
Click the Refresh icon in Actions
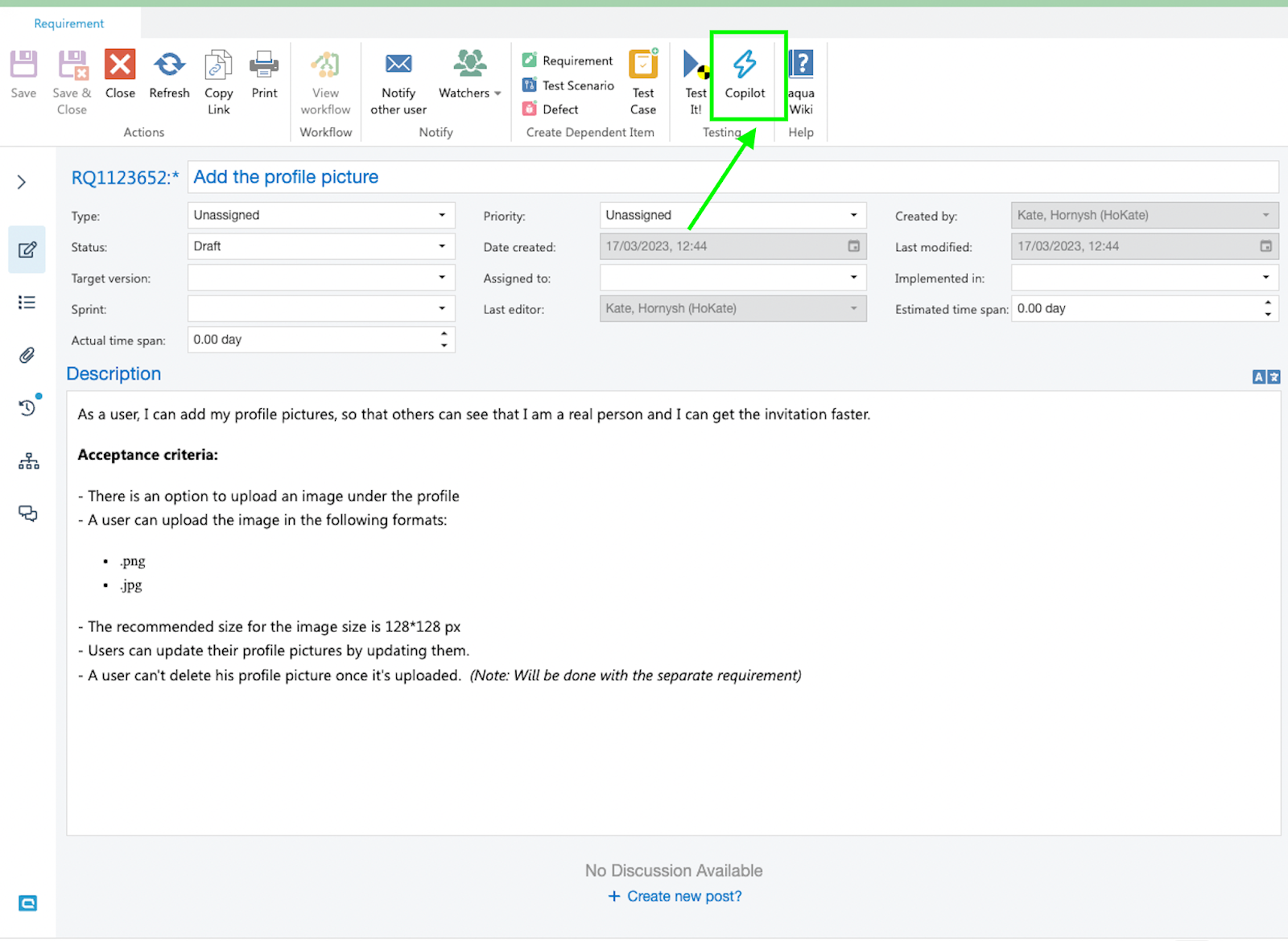click(x=169, y=65)
